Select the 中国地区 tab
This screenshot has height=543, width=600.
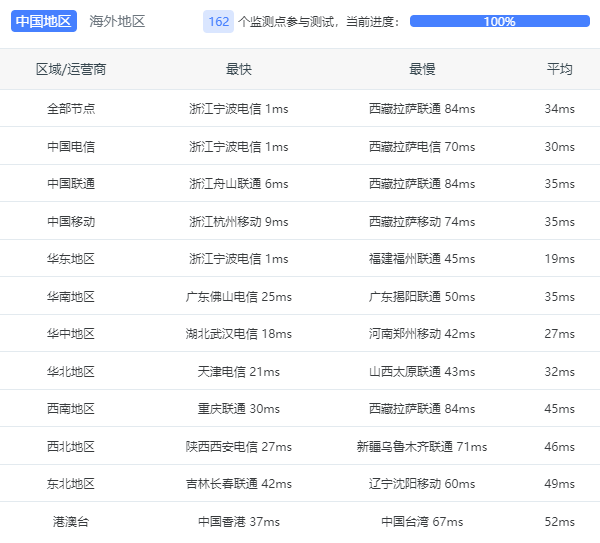coord(44,21)
